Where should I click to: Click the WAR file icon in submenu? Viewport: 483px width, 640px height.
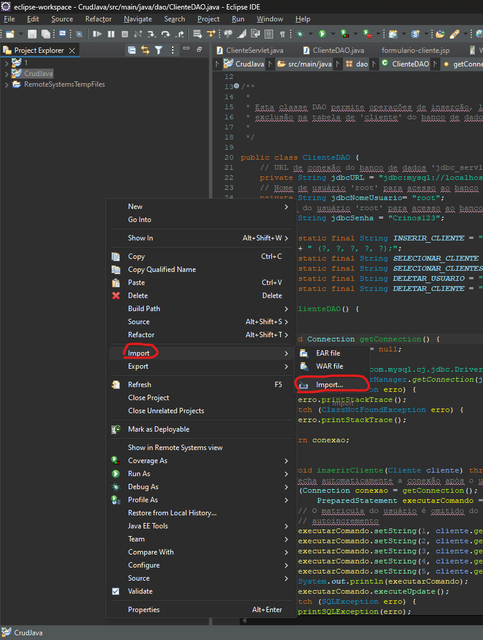304,366
